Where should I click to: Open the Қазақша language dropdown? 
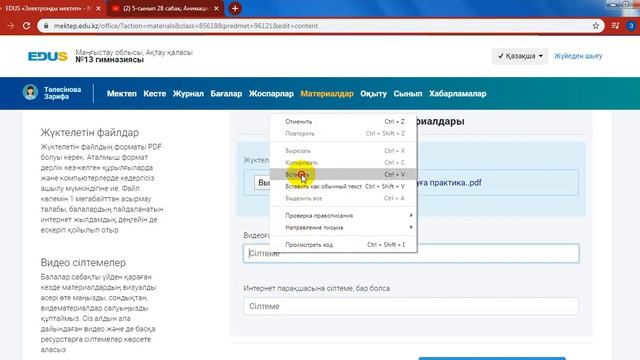coord(520,56)
